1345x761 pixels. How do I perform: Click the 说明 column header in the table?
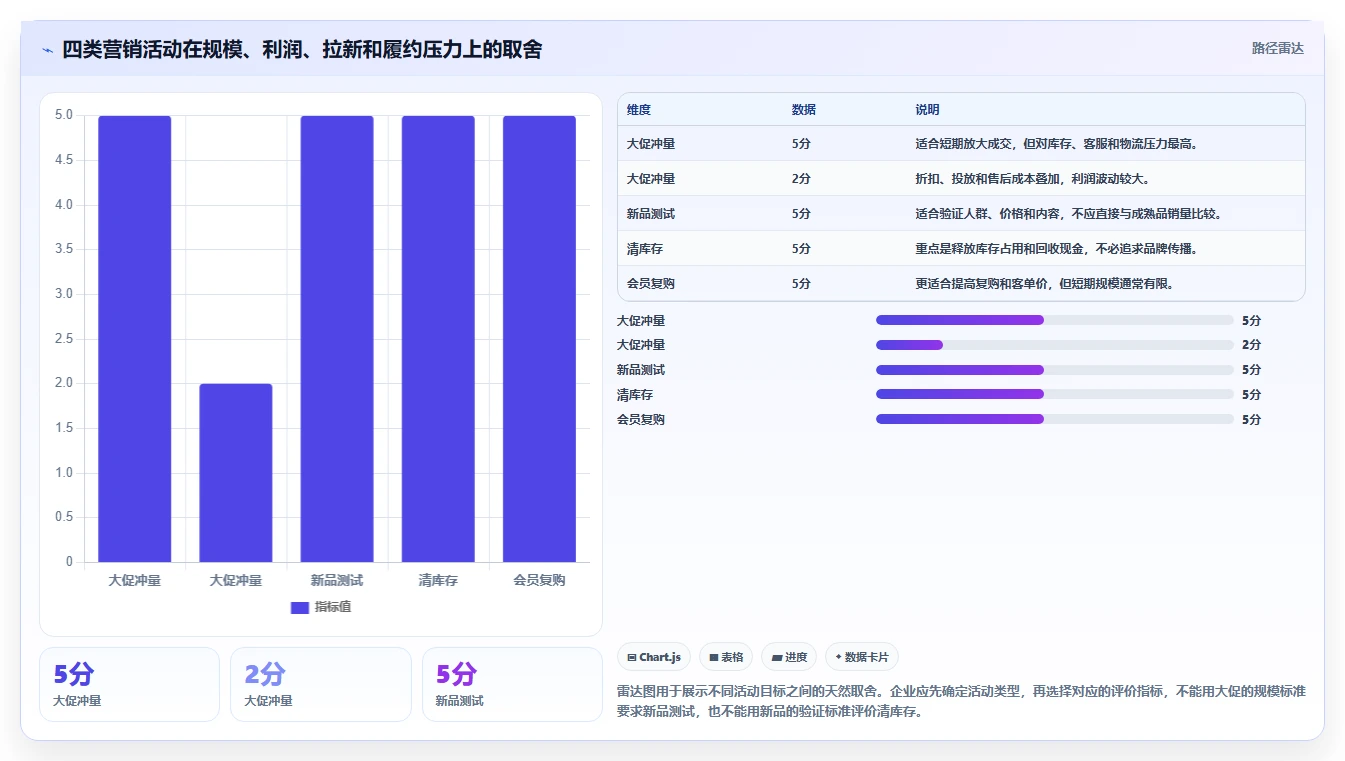pos(927,110)
